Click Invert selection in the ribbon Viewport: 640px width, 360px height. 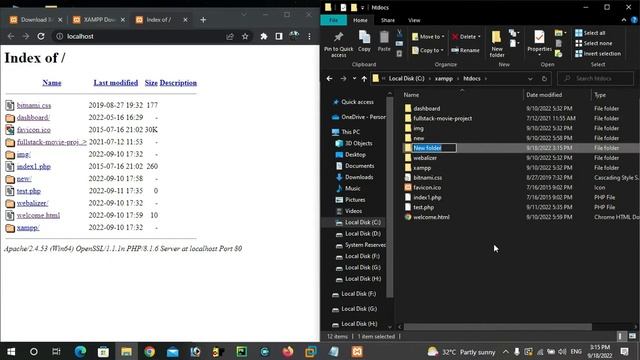click(598, 53)
